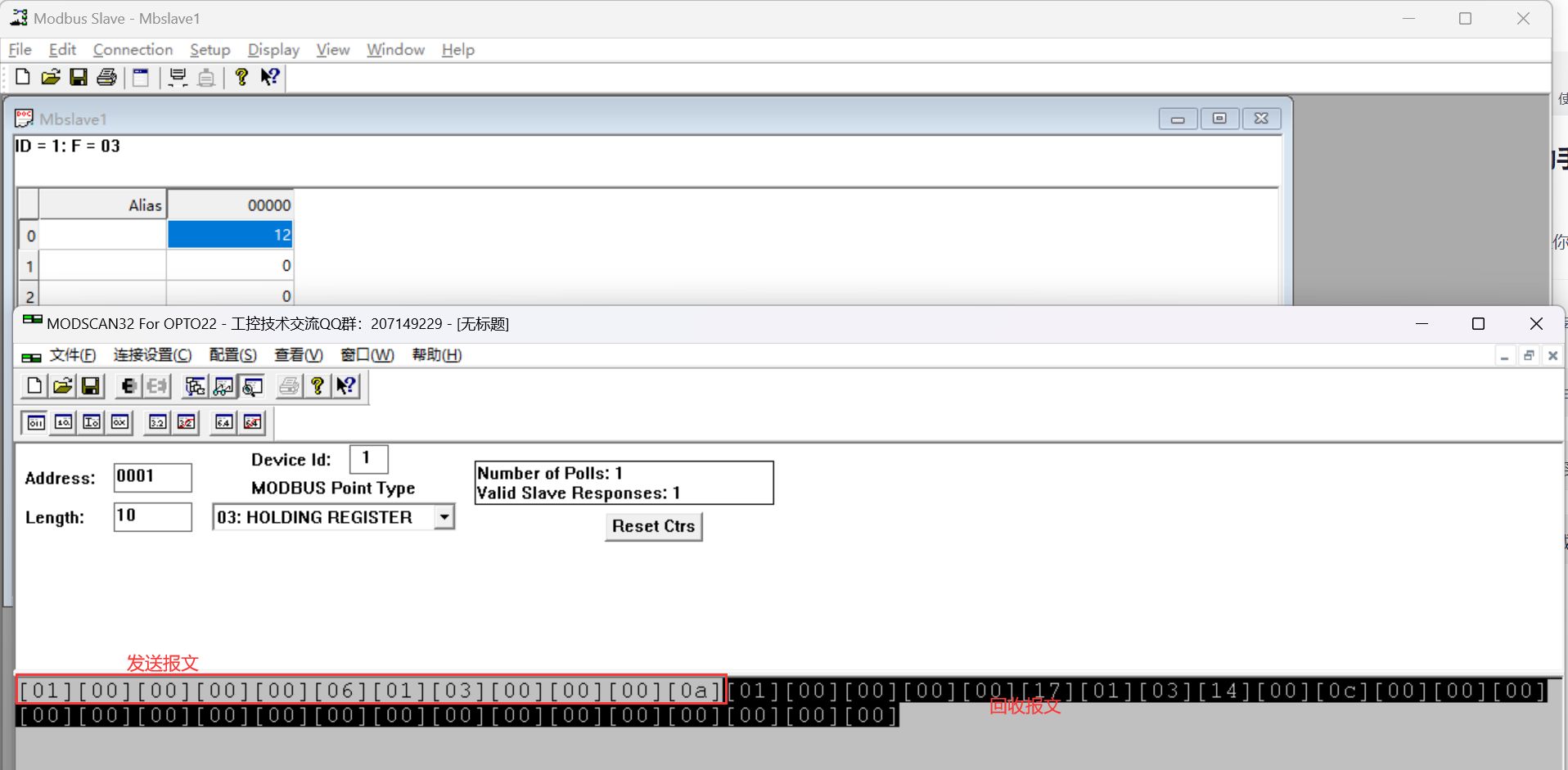
Task: Maximize the MODSCAN32 window
Action: 1478,324
